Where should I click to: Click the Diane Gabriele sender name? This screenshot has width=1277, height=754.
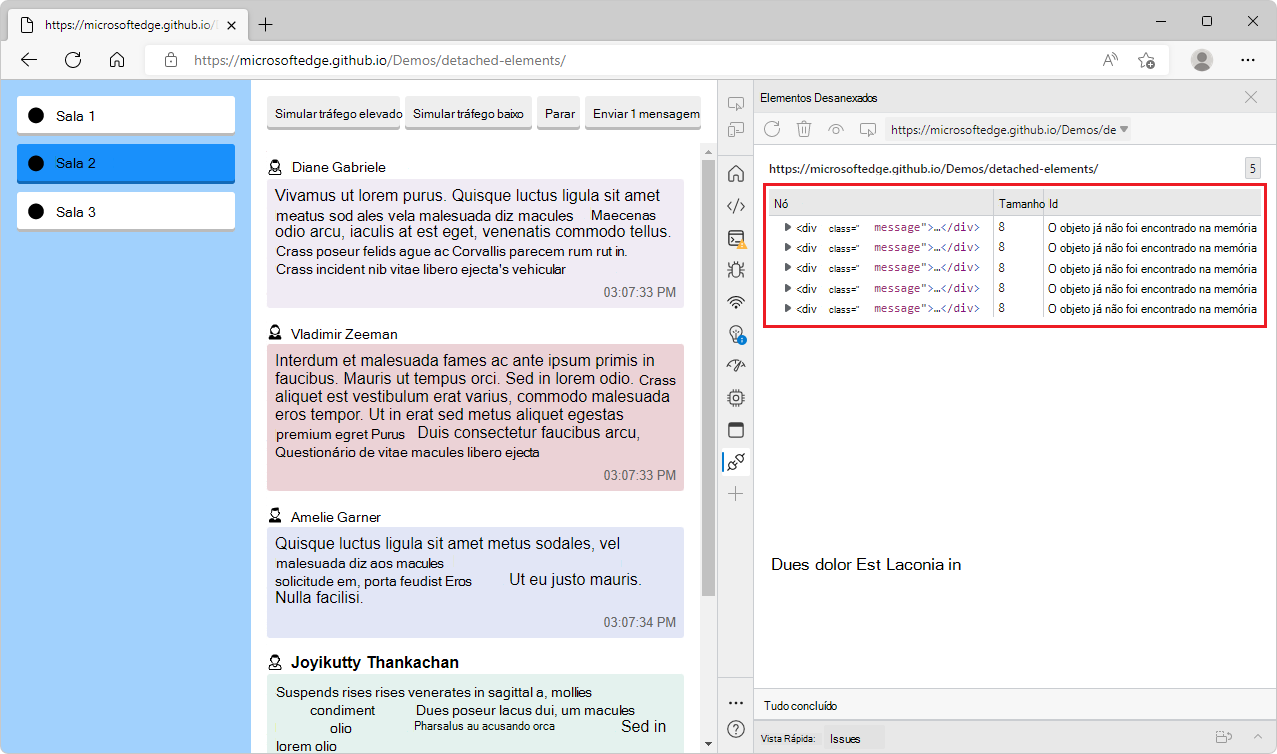pos(338,167)
